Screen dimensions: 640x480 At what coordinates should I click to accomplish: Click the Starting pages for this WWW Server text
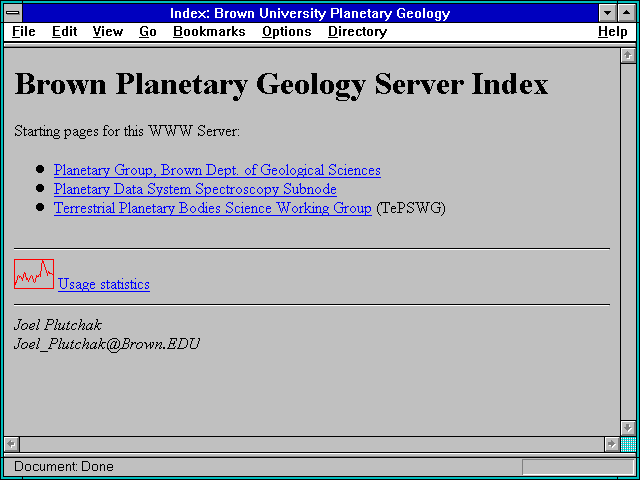pyautogui.click(x=127, y=132)
